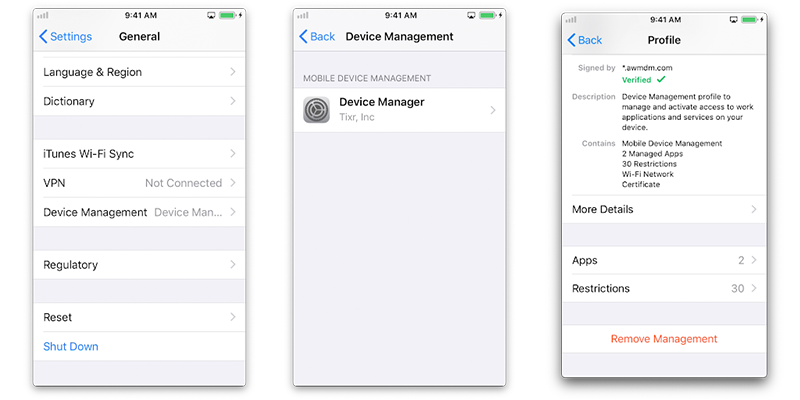Tap chevron on Dictionary row
800x400 pixels.
pyautogui.click(x=233, y=101)
